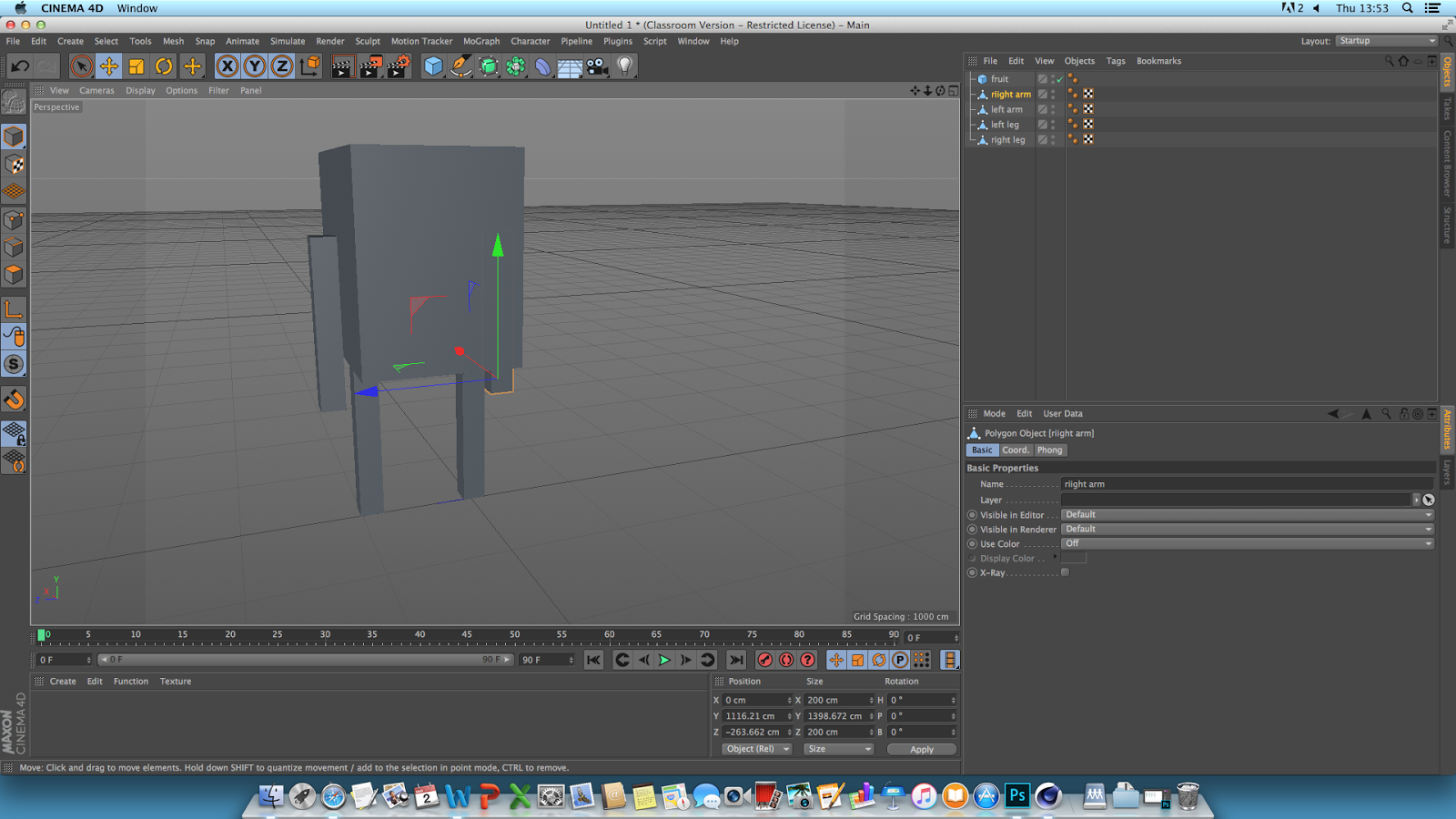The image size is (1456, 819).
Task: Select the left leg object in list
Action: click(1005, 125)
